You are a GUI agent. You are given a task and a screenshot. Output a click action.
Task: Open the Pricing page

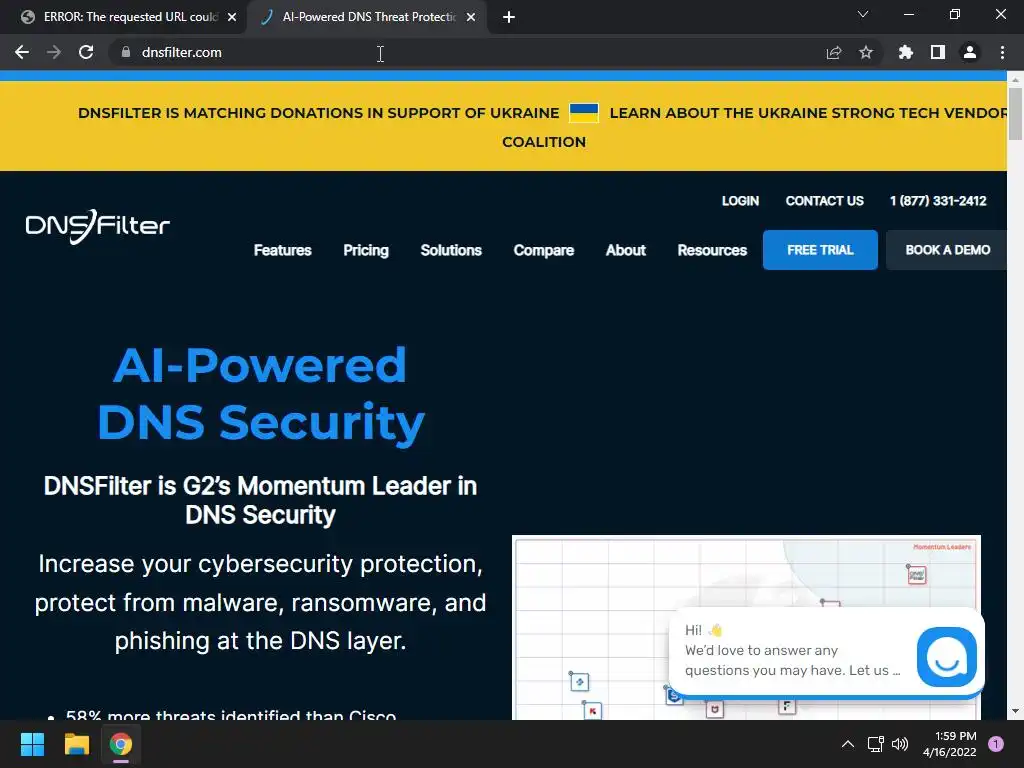click(366, 250)
